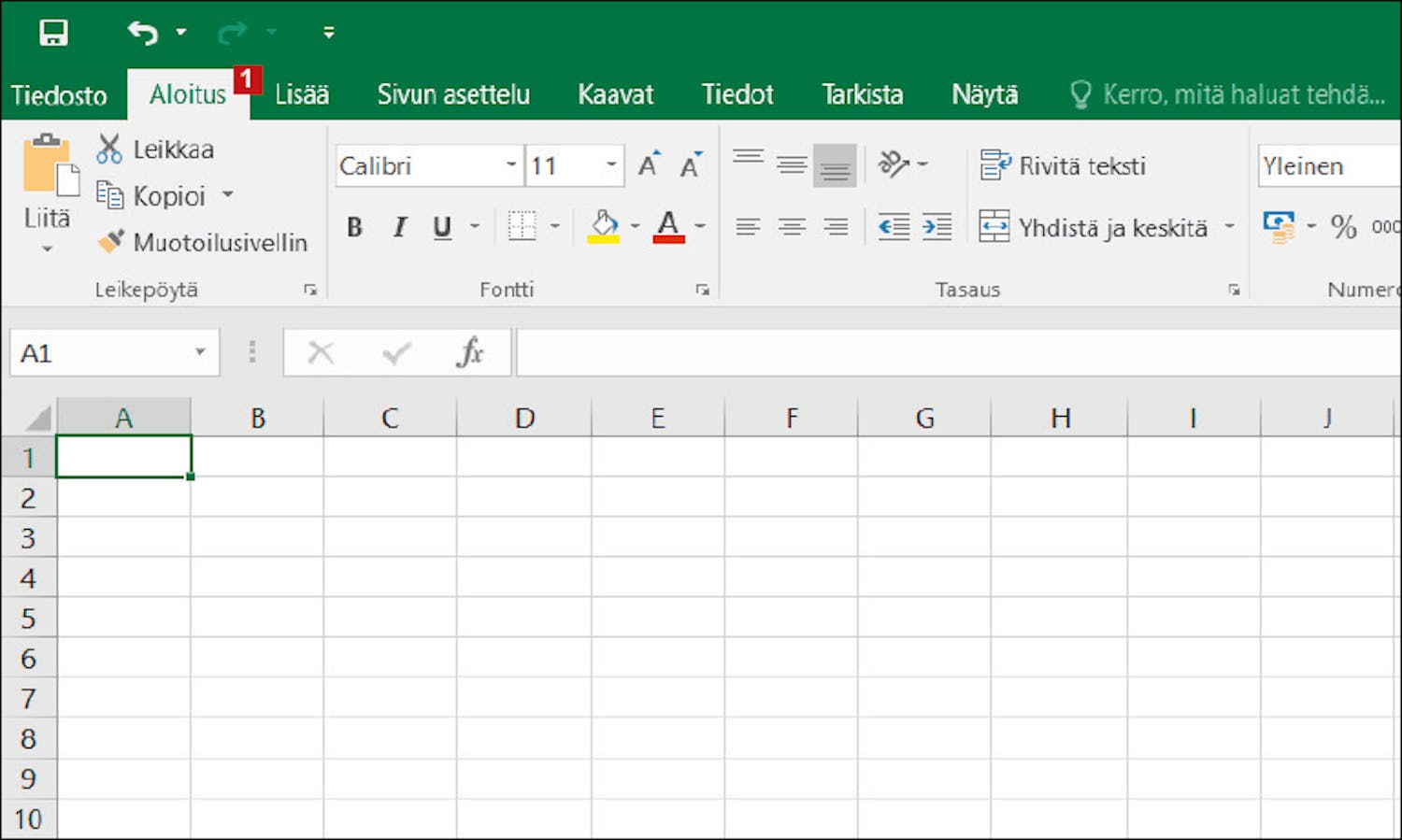Apply the red font color A
The height and width of the screenshot is (840, 1402).
click(668, 226)
